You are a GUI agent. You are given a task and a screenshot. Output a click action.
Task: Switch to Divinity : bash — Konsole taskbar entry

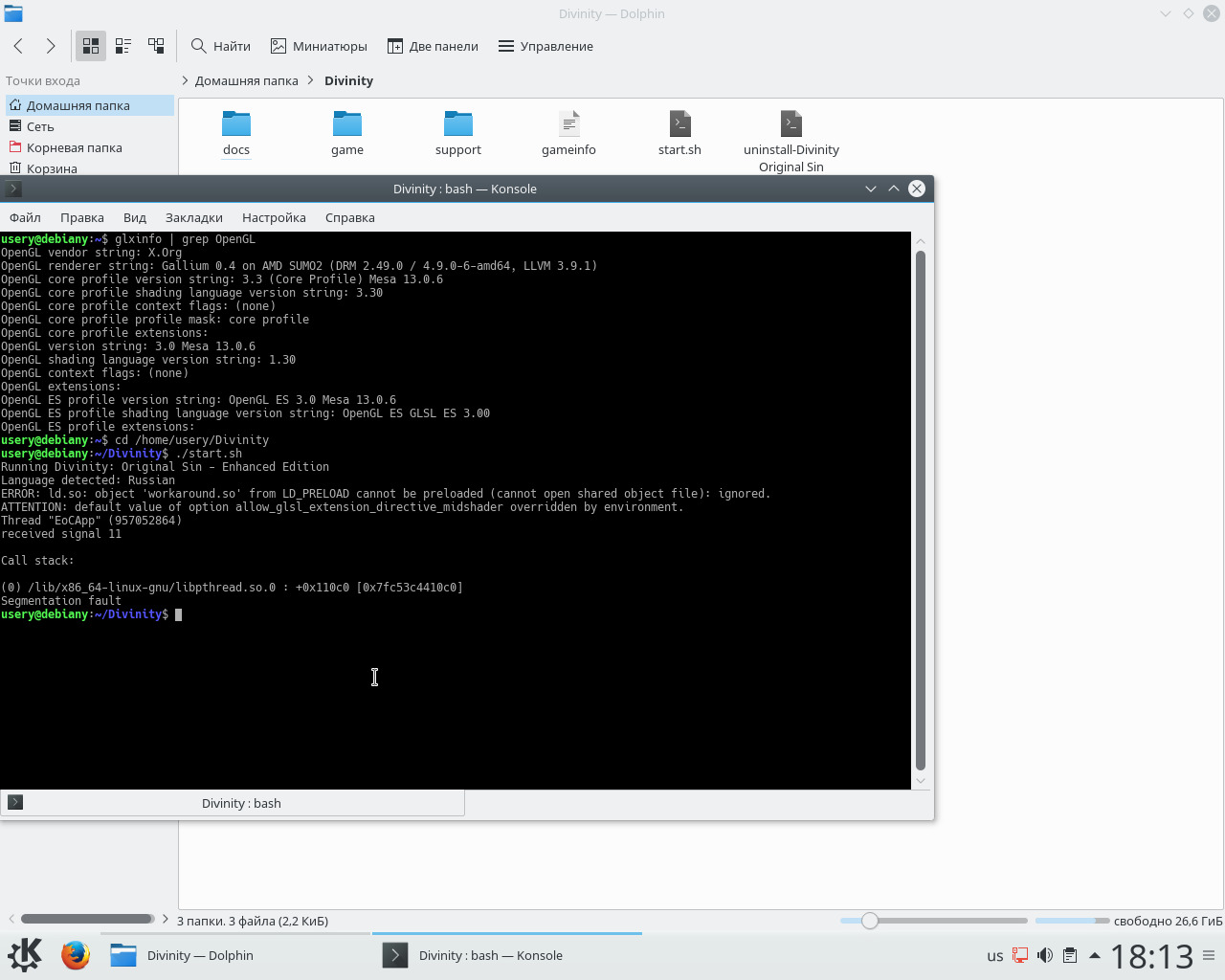(x=507, y=955)
